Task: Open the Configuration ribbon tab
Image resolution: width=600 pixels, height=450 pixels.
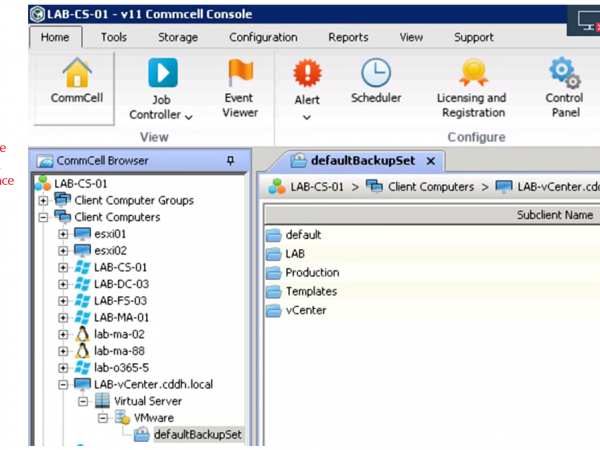Action: coord(263,37)
